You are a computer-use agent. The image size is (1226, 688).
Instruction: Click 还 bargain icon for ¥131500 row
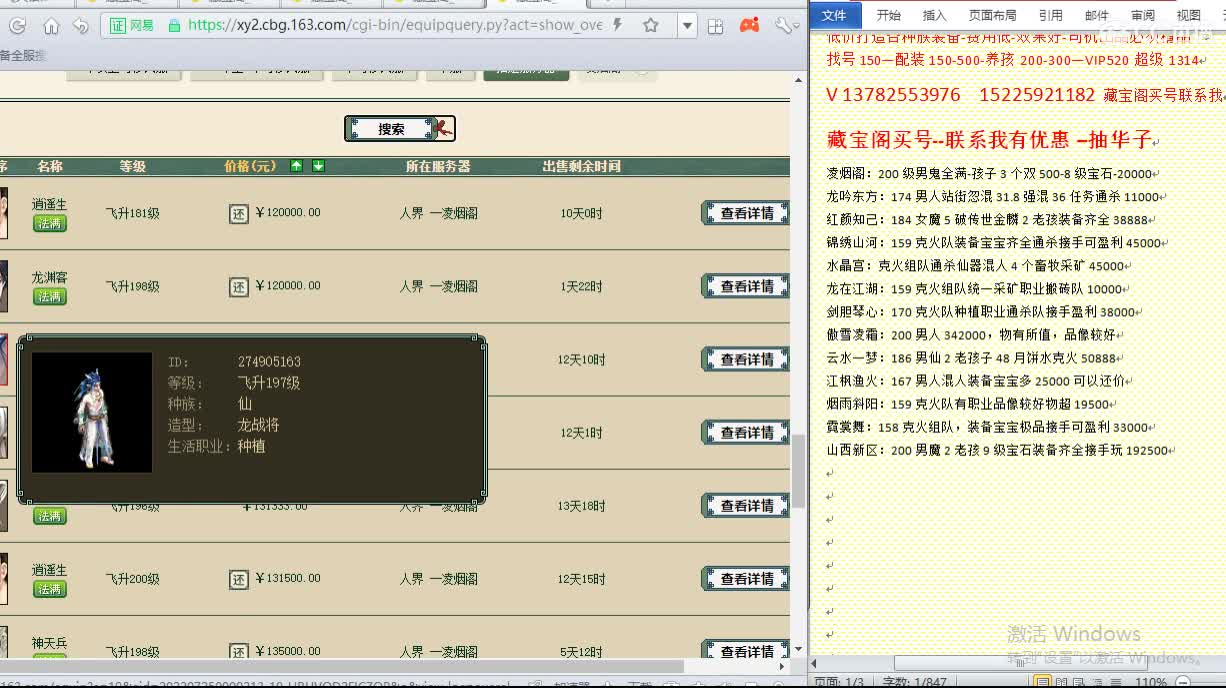pos(239,579)
